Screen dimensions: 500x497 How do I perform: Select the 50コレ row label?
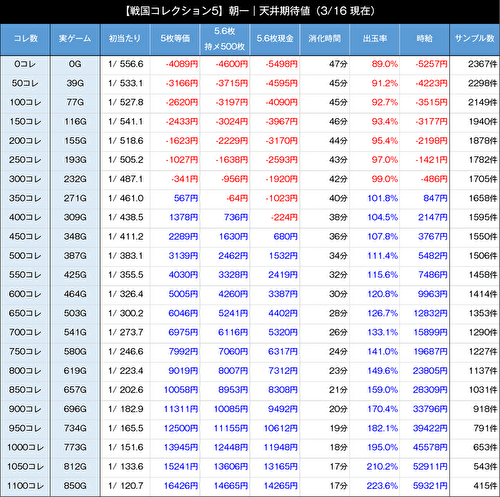(25, 83)
